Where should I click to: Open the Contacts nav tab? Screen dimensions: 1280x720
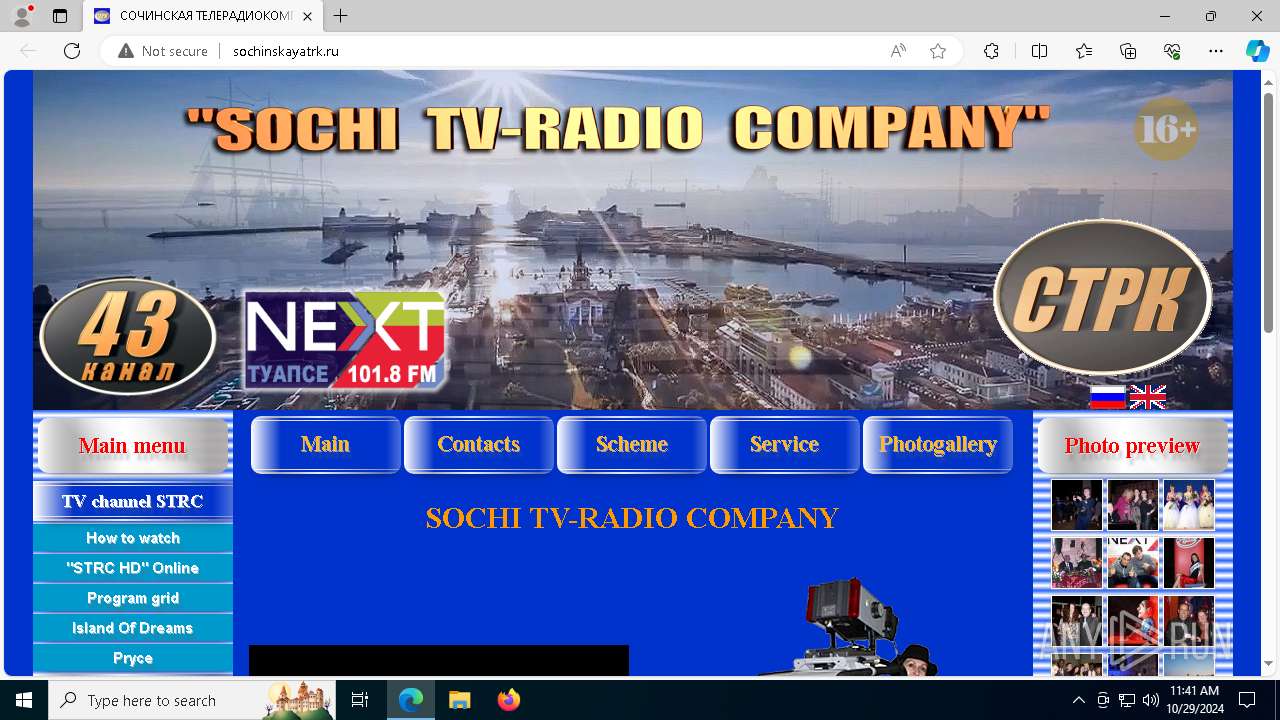[x=479, y=445]
